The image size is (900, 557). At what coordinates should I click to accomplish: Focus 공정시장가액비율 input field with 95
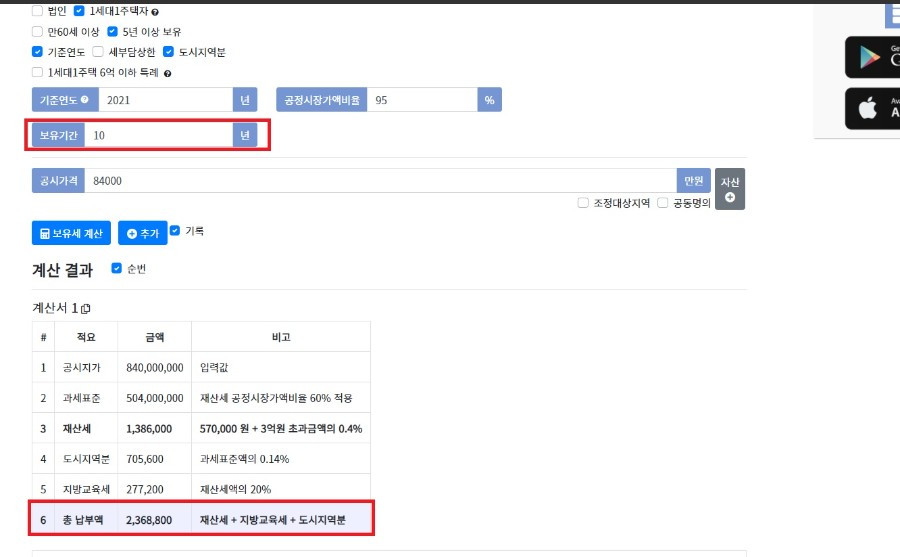point(422,100)
